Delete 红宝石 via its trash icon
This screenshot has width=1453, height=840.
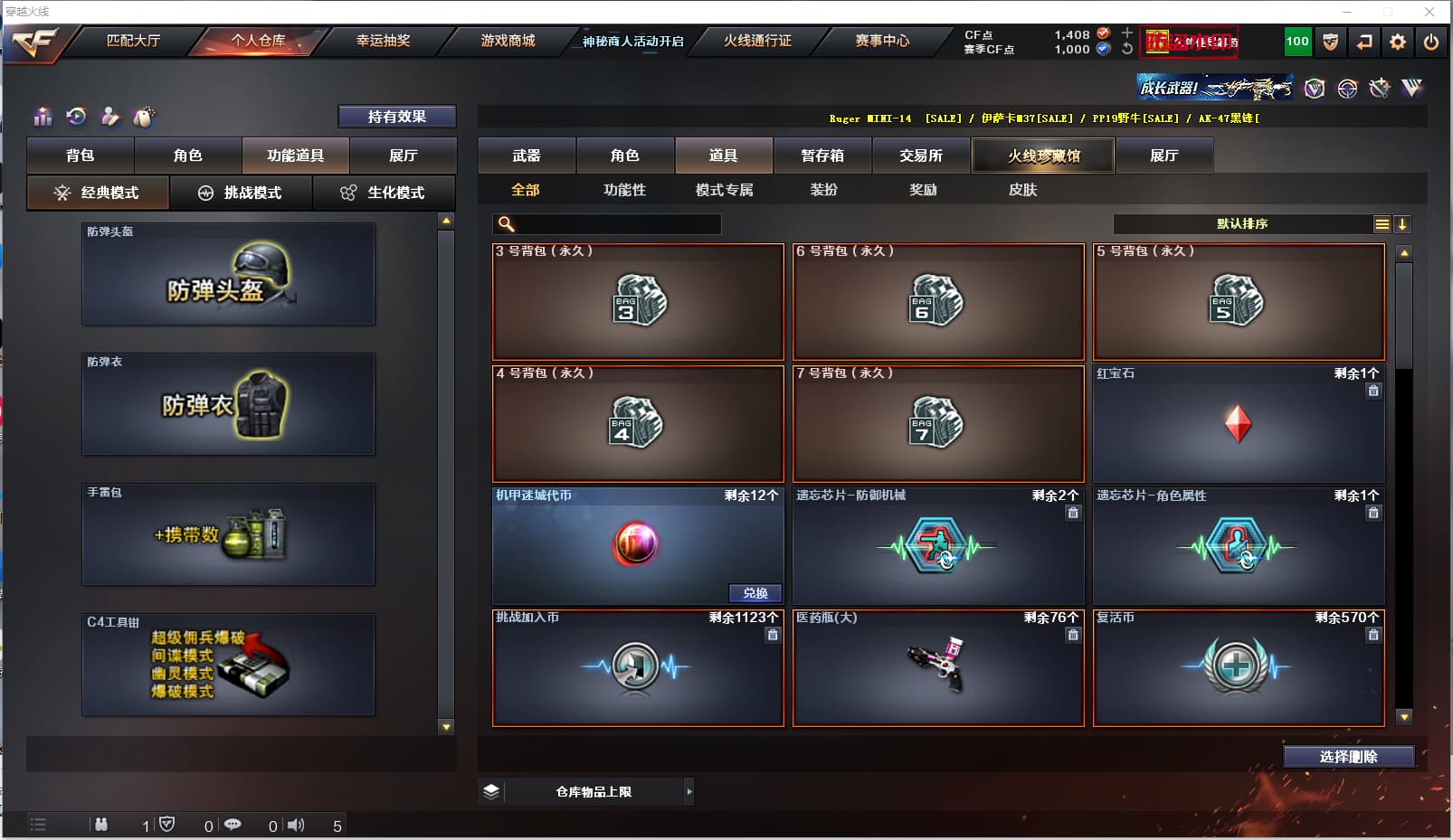click(1373, 391)
